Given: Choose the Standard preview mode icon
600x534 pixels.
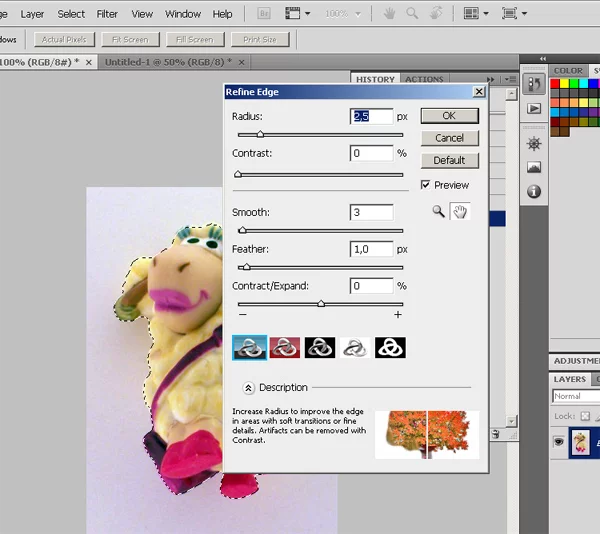Looking at the screenshot, I should click(249, 348).
